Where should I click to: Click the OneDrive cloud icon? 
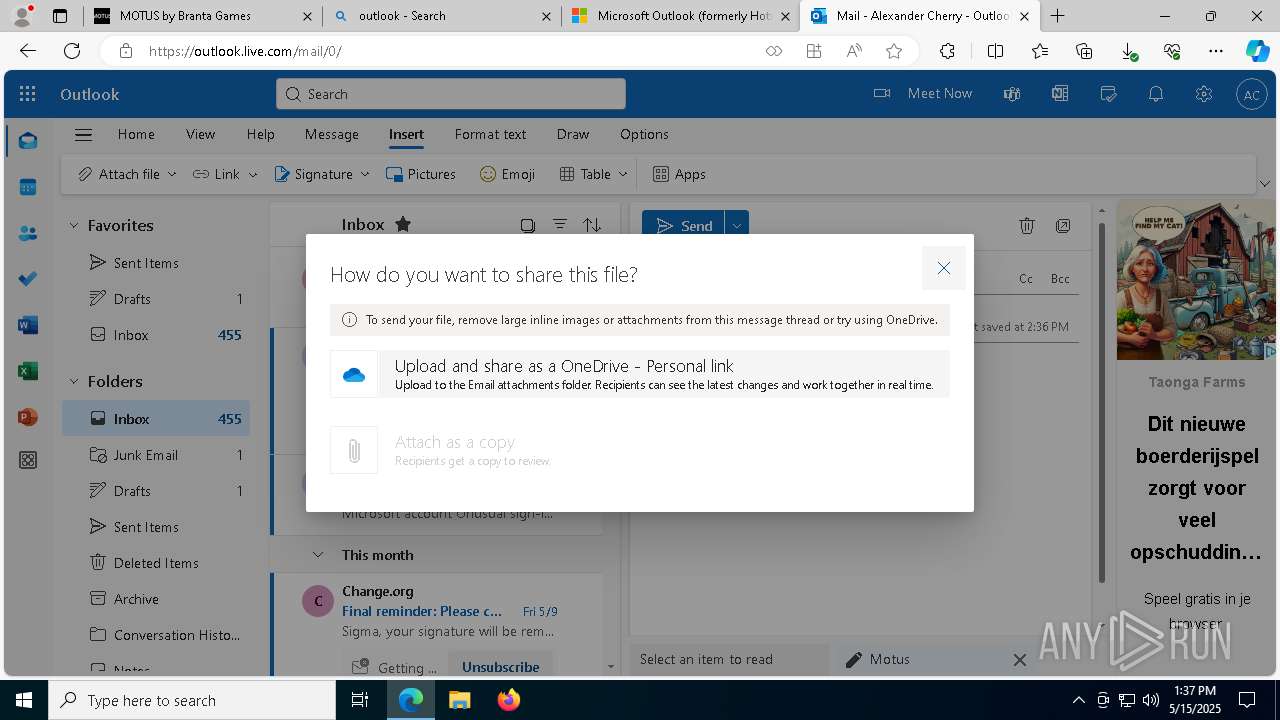pyautogui.click(x=354, y=375)
